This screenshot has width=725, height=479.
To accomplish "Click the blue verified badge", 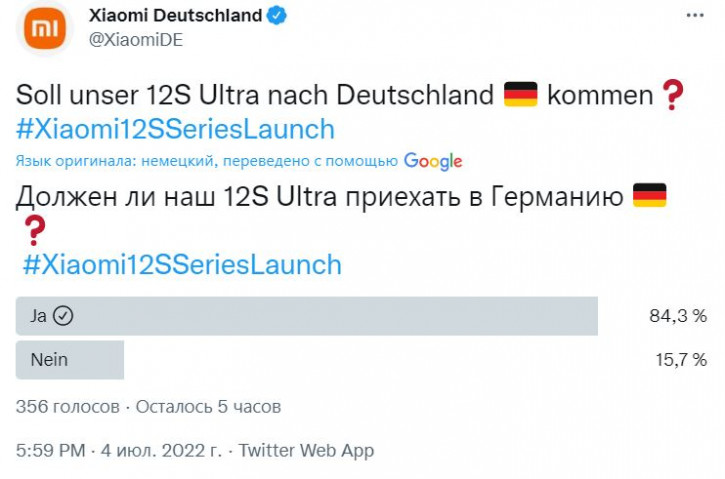I will coord(277,16).
